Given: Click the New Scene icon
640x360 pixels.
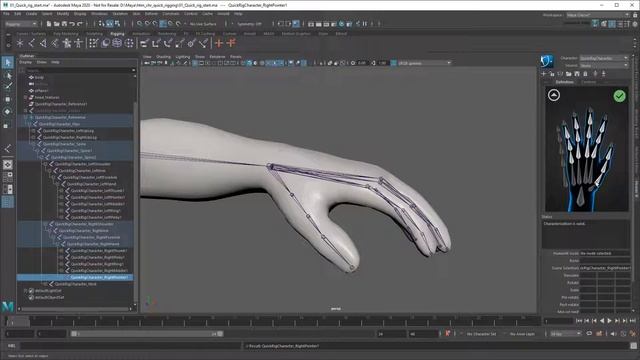Looking at the screenshot, I should click(x=49, y=24).
